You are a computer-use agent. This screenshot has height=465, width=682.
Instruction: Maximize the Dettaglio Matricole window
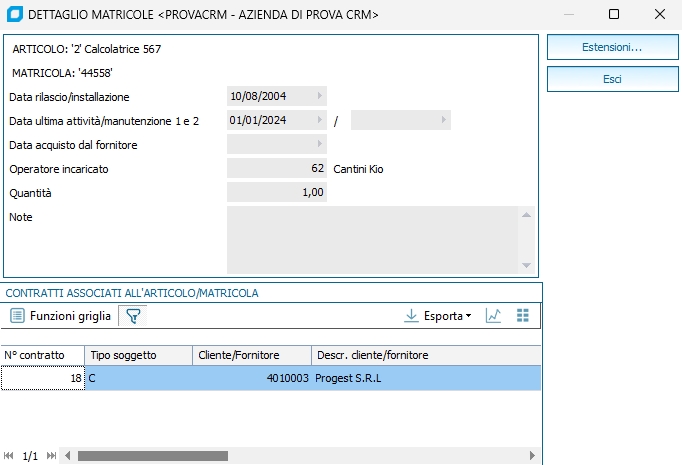pyautogui.click(x=614, y=14)
